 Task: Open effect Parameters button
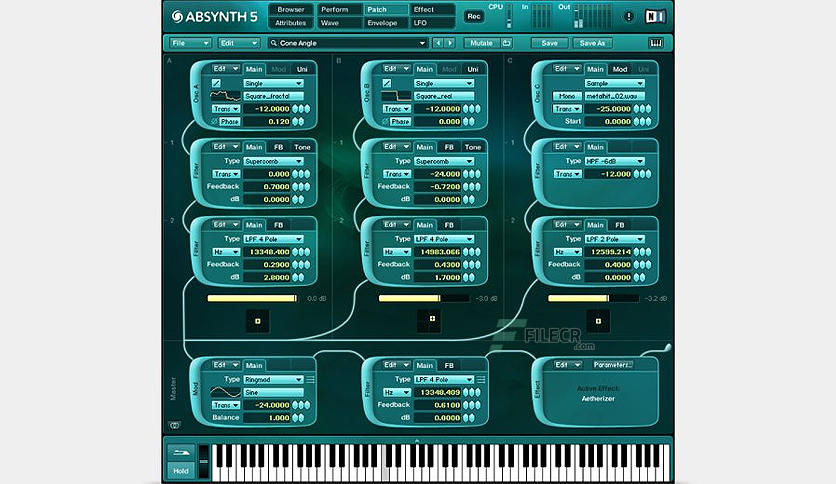pos(613,365)
